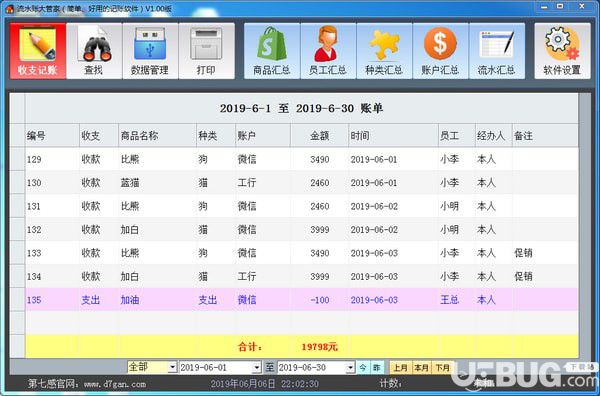Click the 今 today button
600x396 pixels.
click(363, 368)
